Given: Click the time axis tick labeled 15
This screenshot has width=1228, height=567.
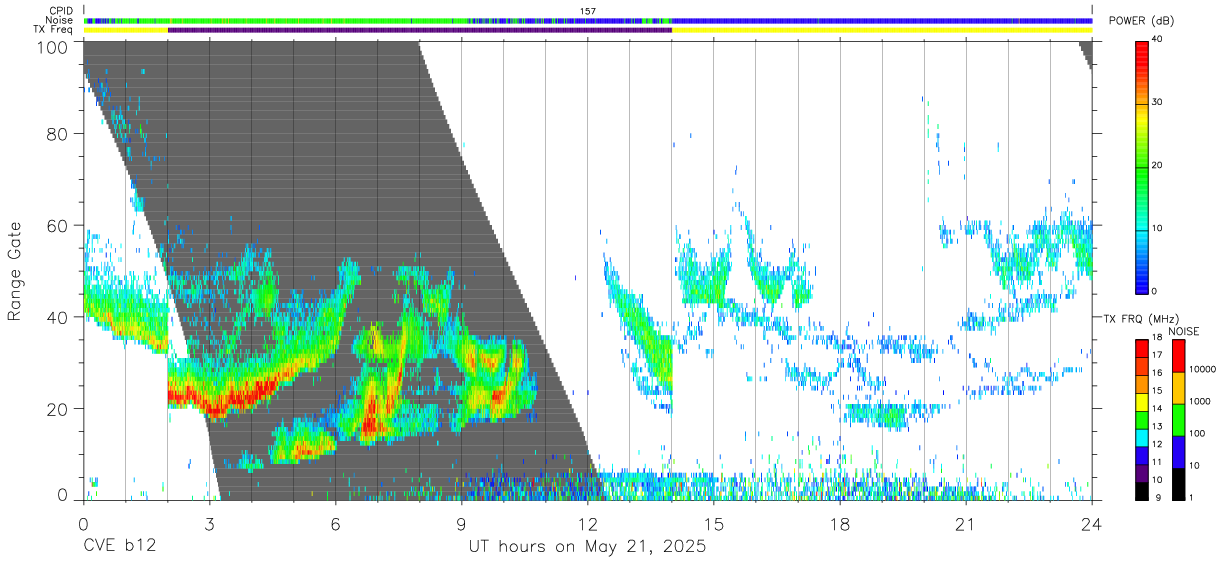Looking at the screenshot, I should 714,523.
